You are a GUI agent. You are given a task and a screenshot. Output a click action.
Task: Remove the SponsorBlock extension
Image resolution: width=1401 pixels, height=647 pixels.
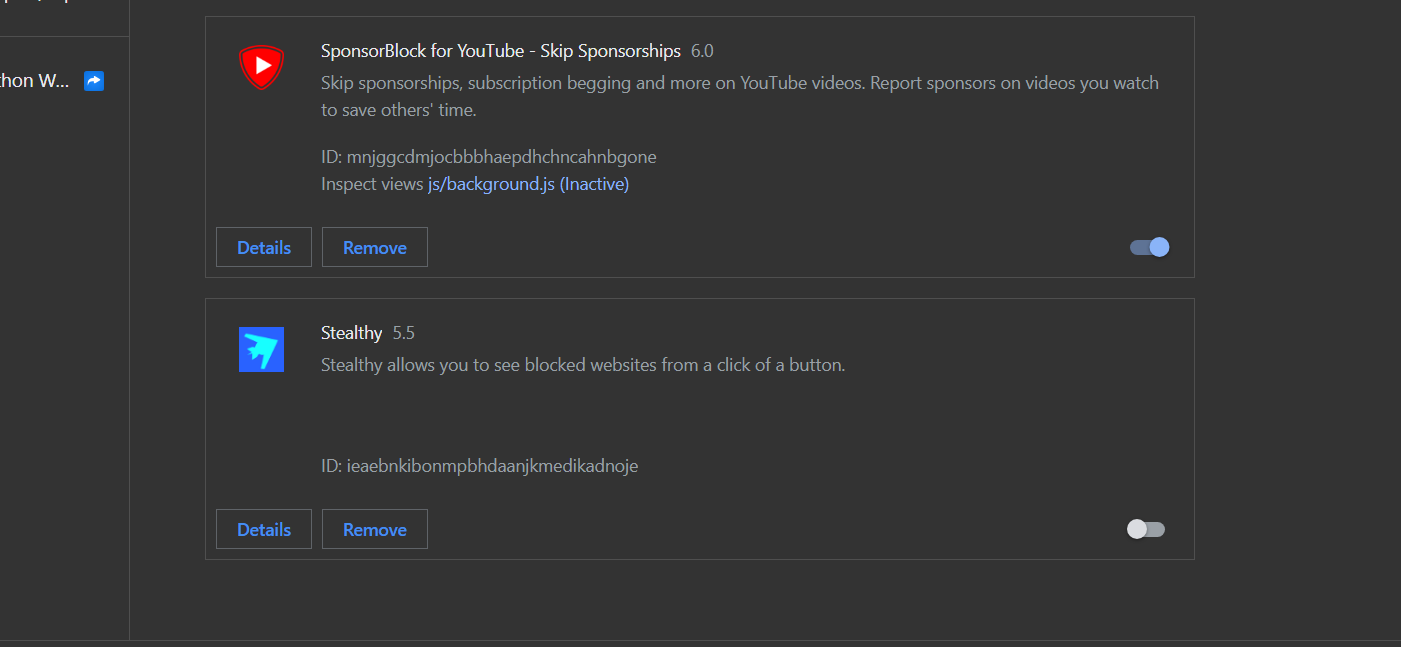click(x=374, y=247)
